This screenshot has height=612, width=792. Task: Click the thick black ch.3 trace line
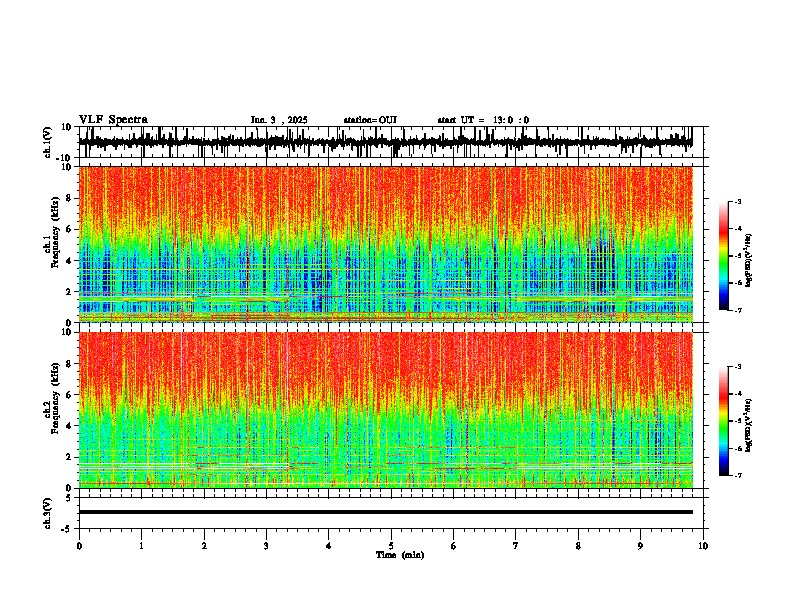pyautogui.click(x=386, y=512)
